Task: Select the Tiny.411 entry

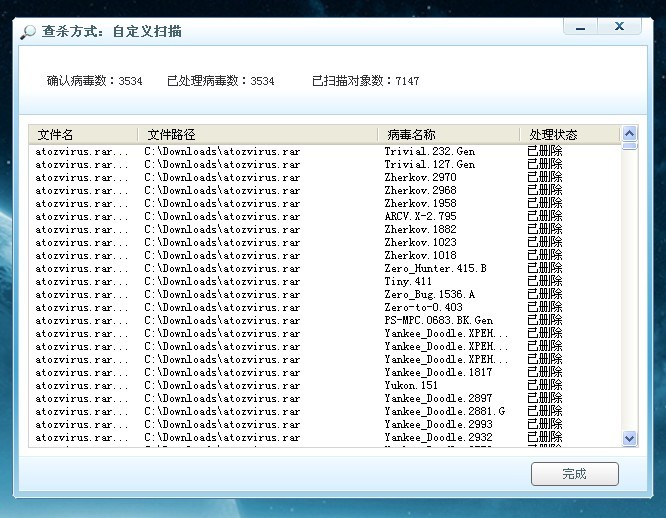Action: click(x=325, y=282)
